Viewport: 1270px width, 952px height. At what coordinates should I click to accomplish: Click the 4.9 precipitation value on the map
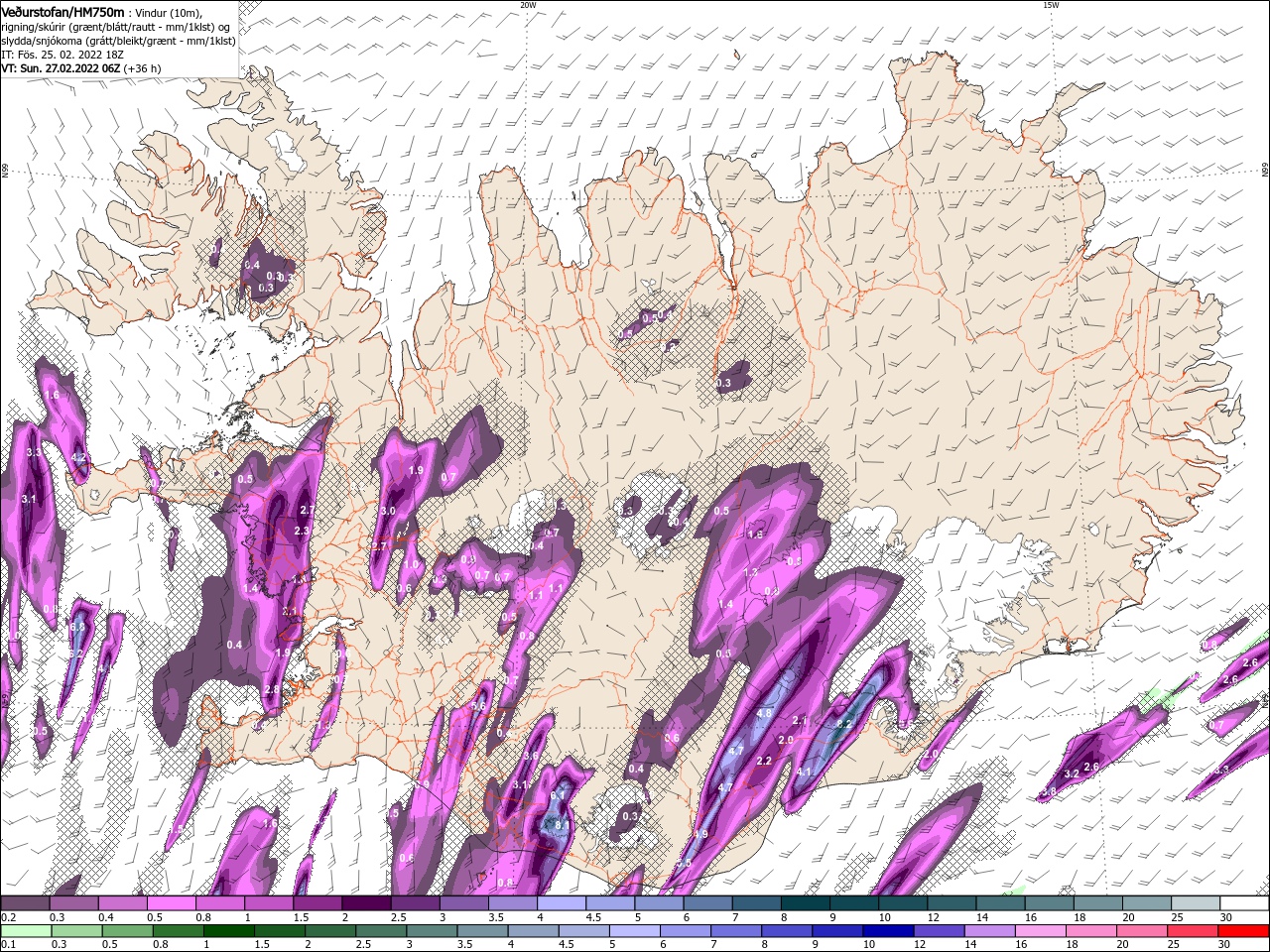coord(701,835)
